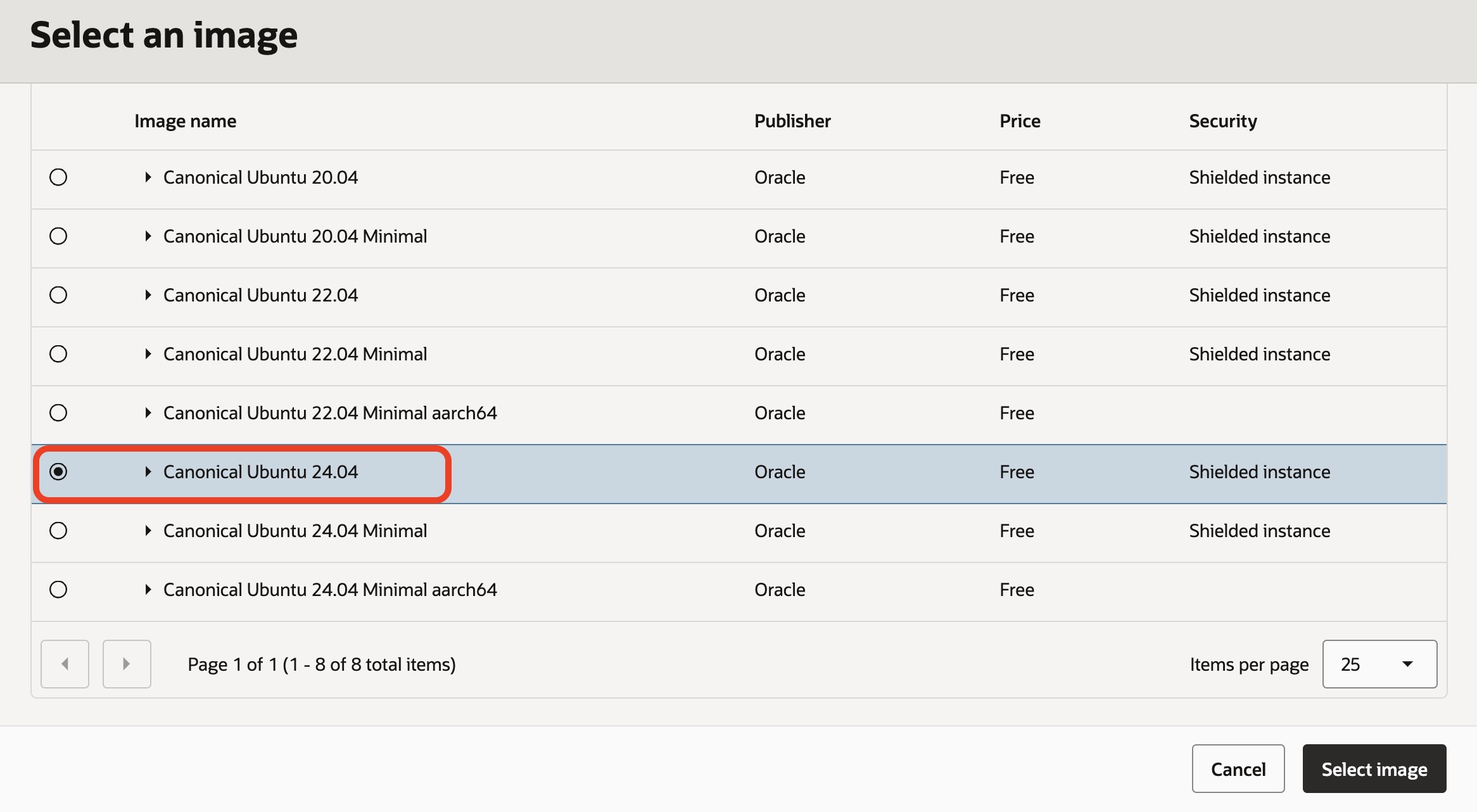Image resolution: width=1477 pixels, height=812 pixels.
Task: Expand Canonical Ubuntu 24.04 Minimal details
Action: [x=148, y=531]
